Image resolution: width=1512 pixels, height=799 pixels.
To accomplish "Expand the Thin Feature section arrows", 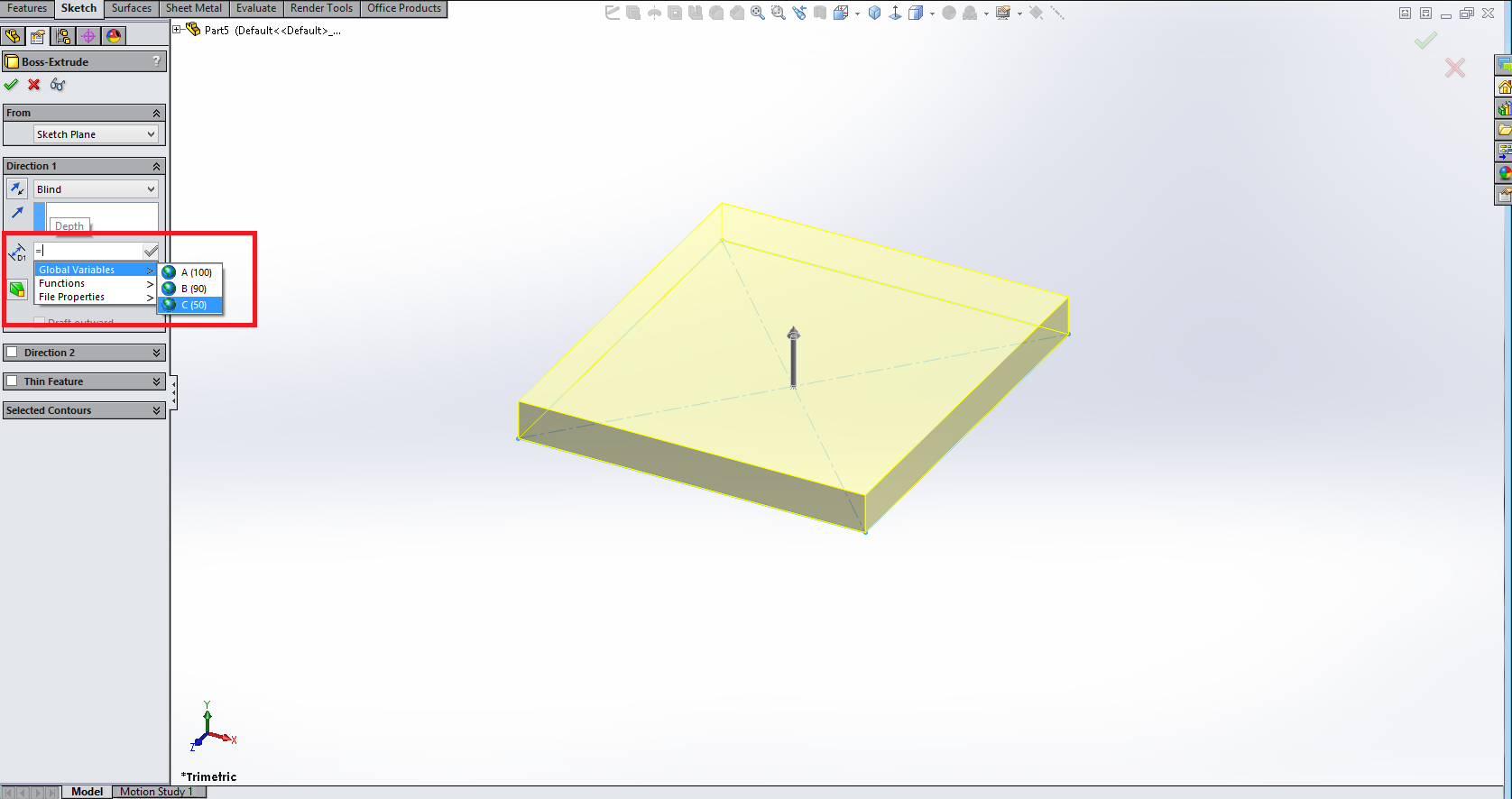I will tap(157, 381).
